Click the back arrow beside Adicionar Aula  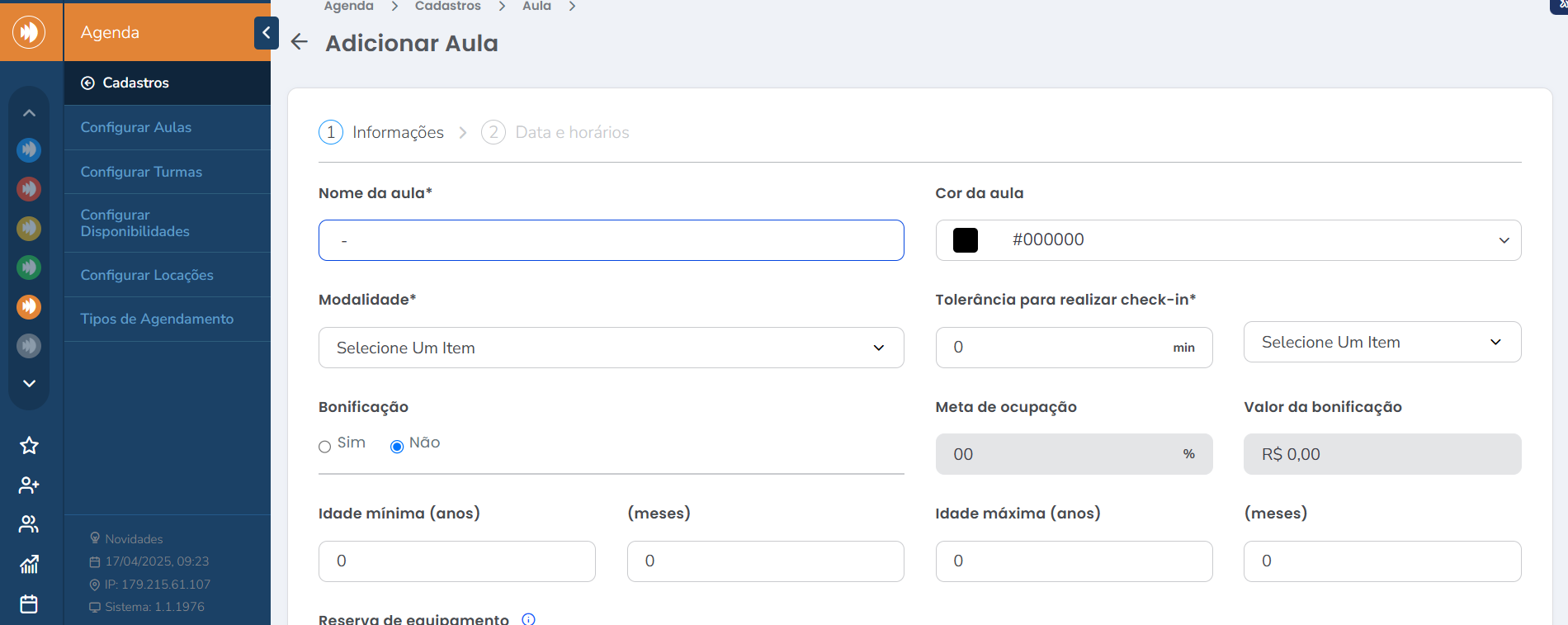pos(300,42)
